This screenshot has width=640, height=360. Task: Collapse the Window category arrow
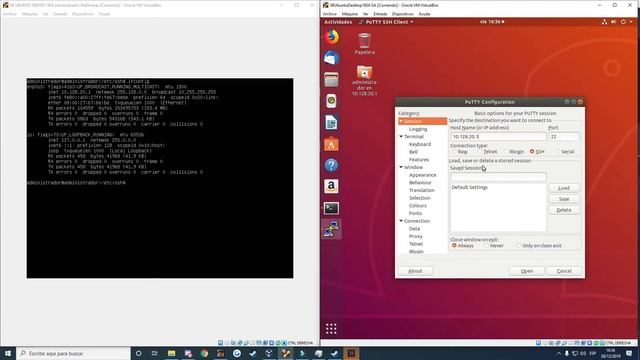point(401,167)
